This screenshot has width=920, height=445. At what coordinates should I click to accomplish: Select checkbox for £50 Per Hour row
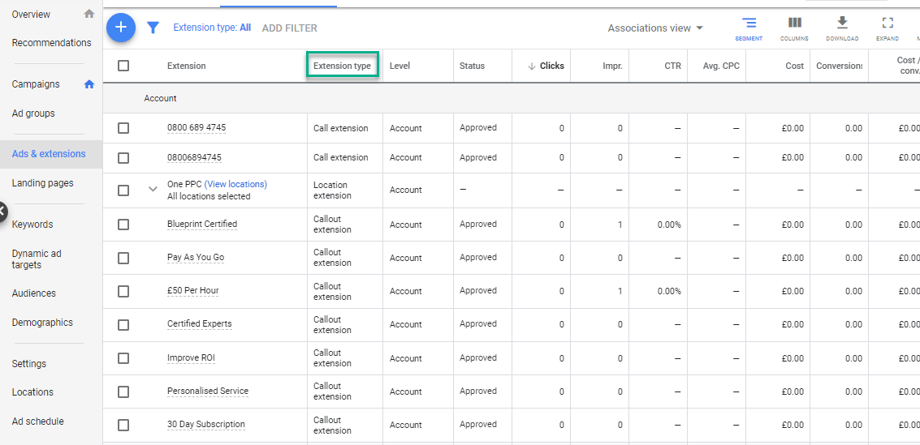[123, 291]
